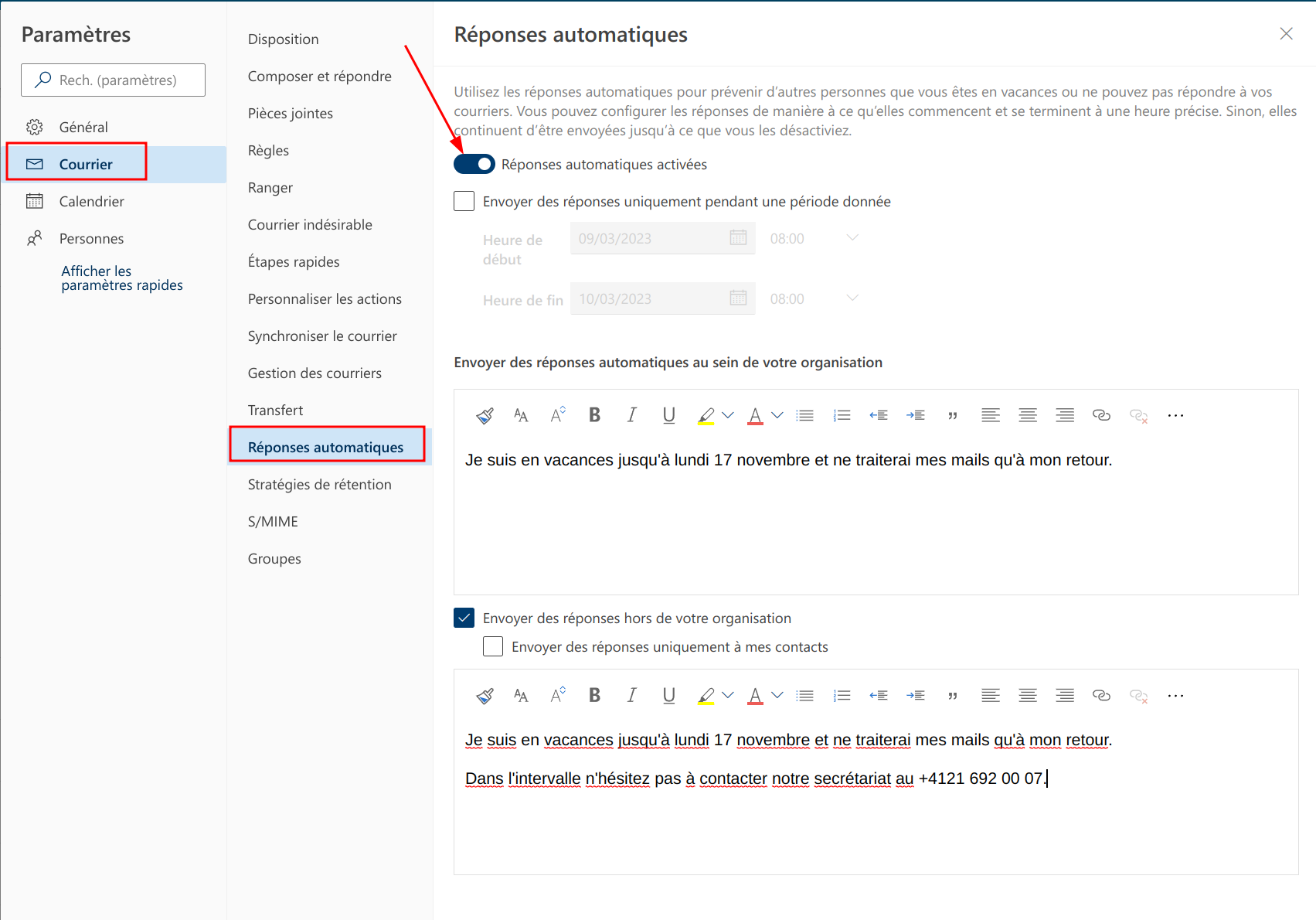
Task: Select Règles in the Courrier submenu
Action: click(x=268, y=151)
